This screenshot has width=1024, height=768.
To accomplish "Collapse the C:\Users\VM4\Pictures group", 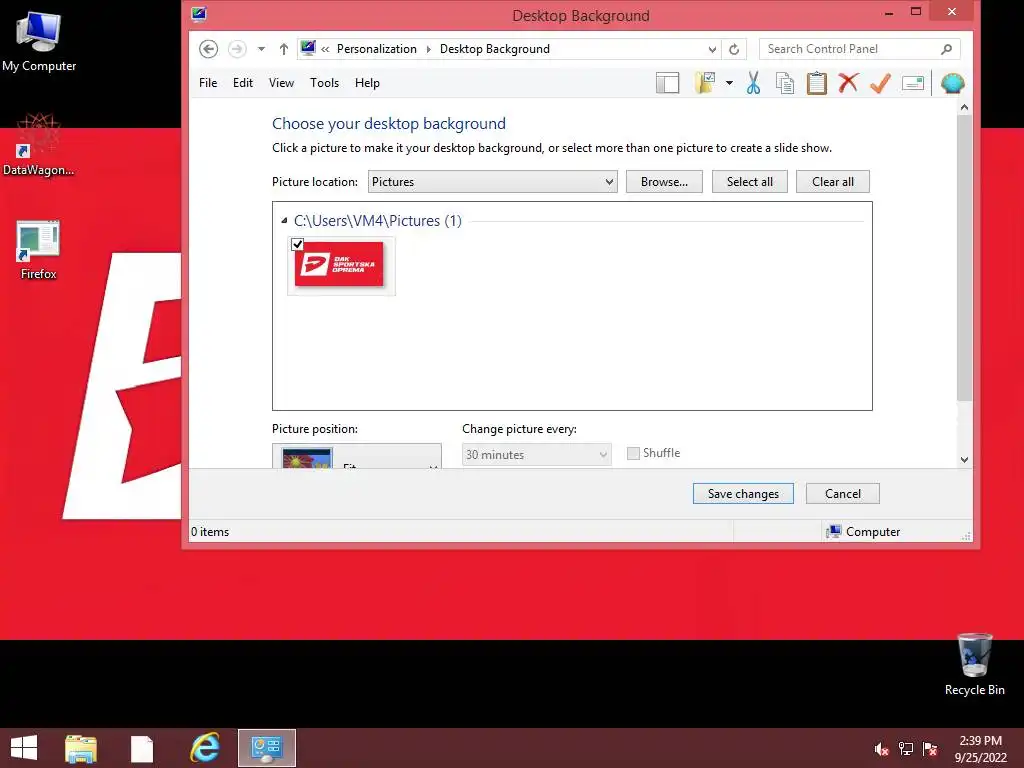I will click(284, 221).
